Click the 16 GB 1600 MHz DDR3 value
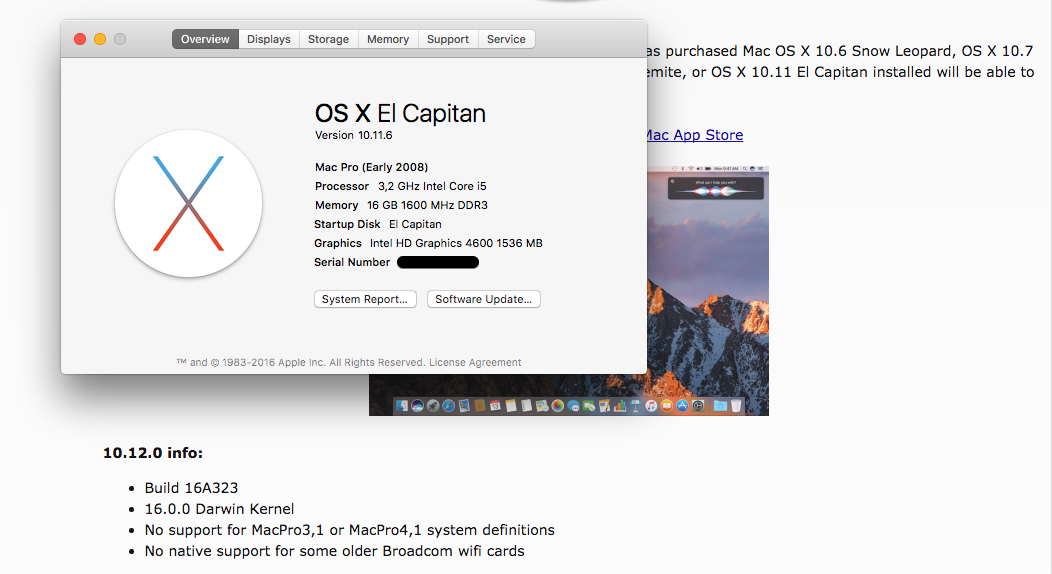Viewport: 1052px width, 574px height. tap(427, 205)
